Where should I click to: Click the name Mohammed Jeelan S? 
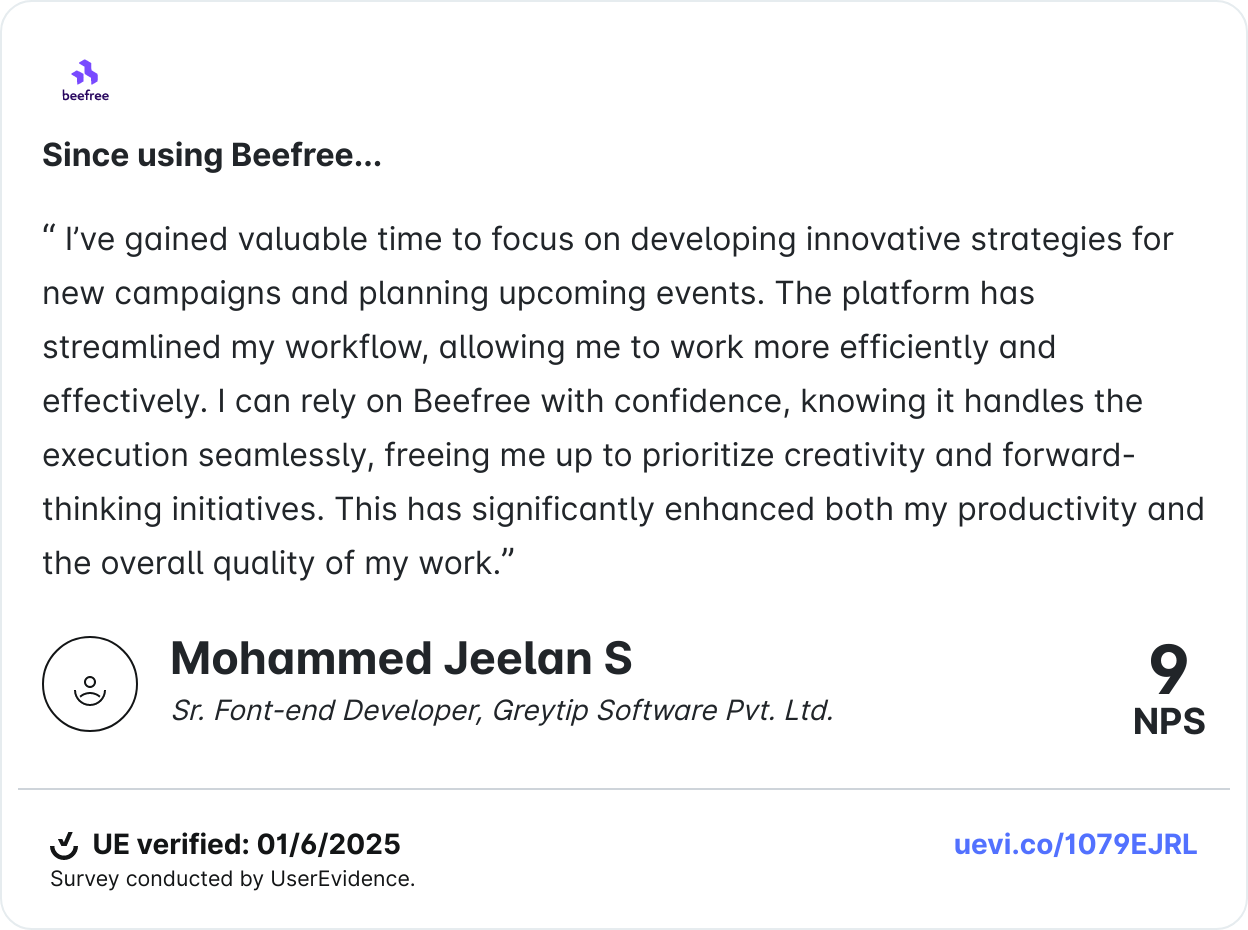pos(401,659)
